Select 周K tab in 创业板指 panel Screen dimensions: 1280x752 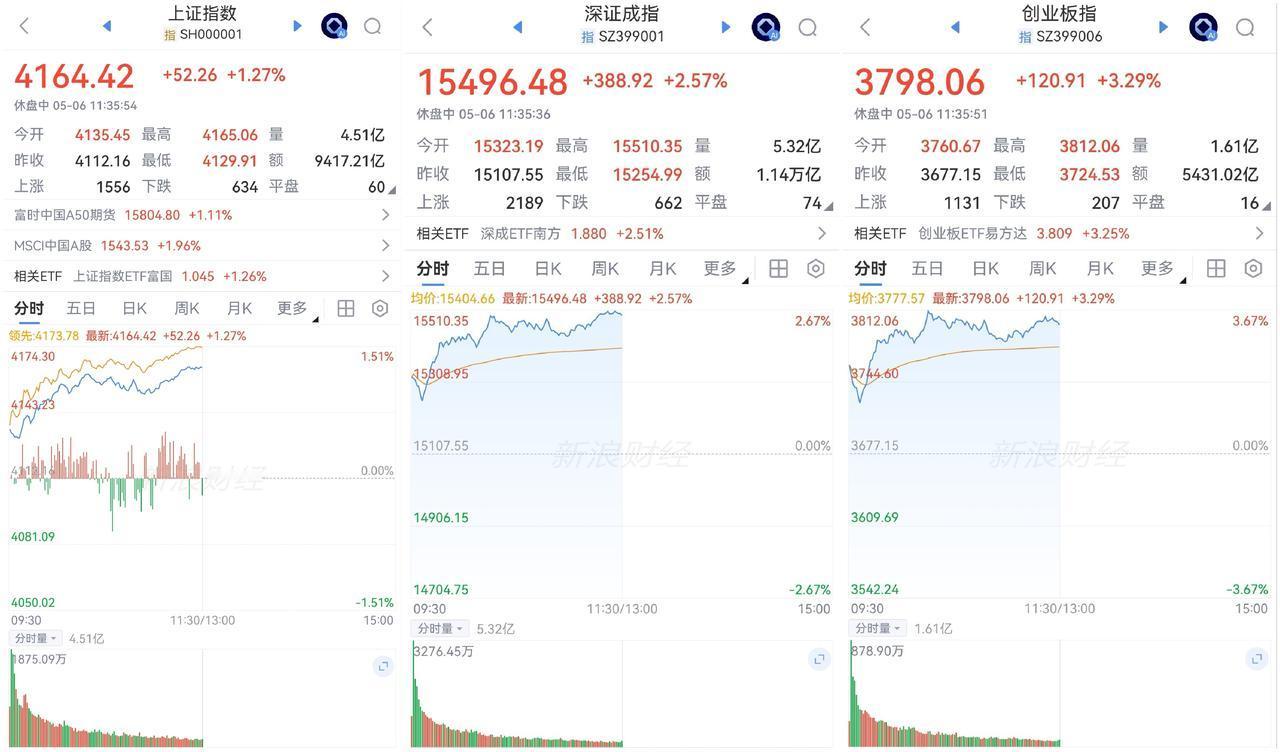1042,268
